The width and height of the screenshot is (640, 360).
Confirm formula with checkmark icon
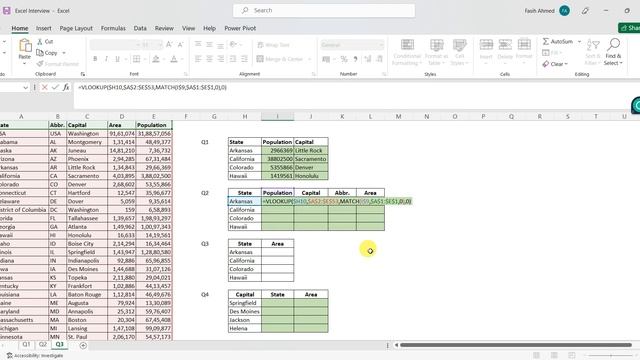tap(55, 87)
